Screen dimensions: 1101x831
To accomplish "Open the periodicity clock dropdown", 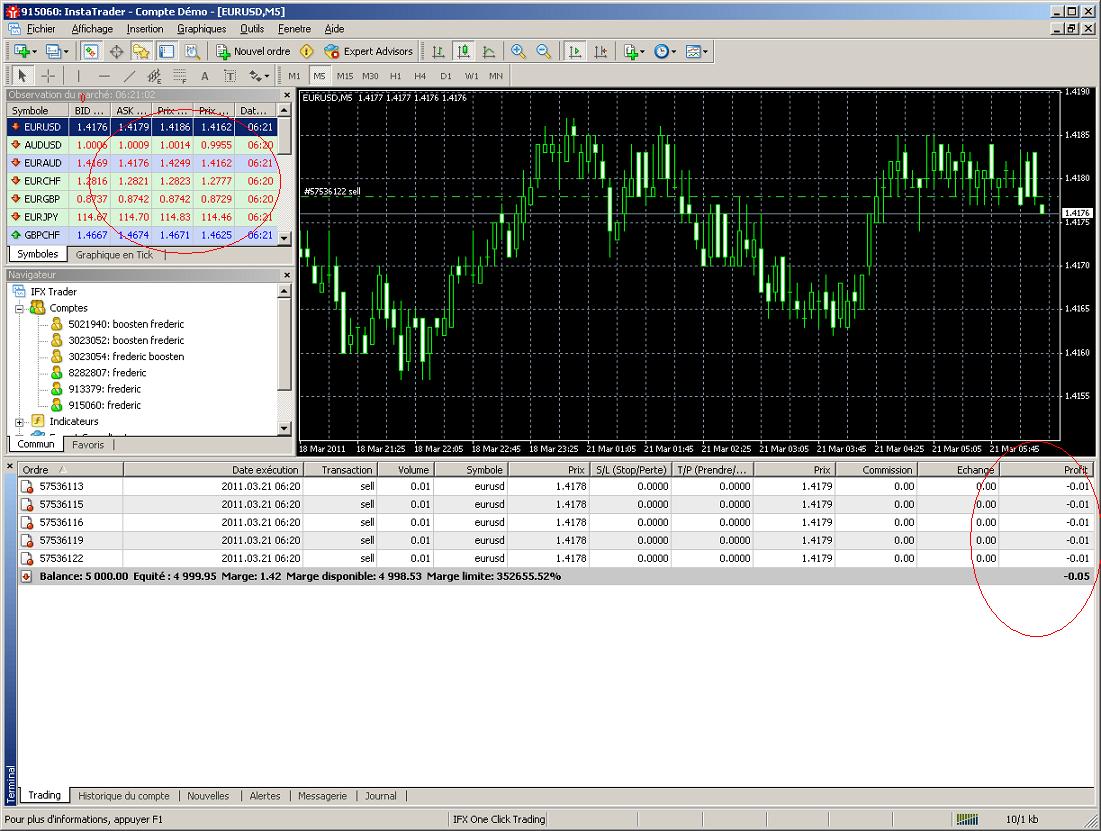I will click(665, 51).
